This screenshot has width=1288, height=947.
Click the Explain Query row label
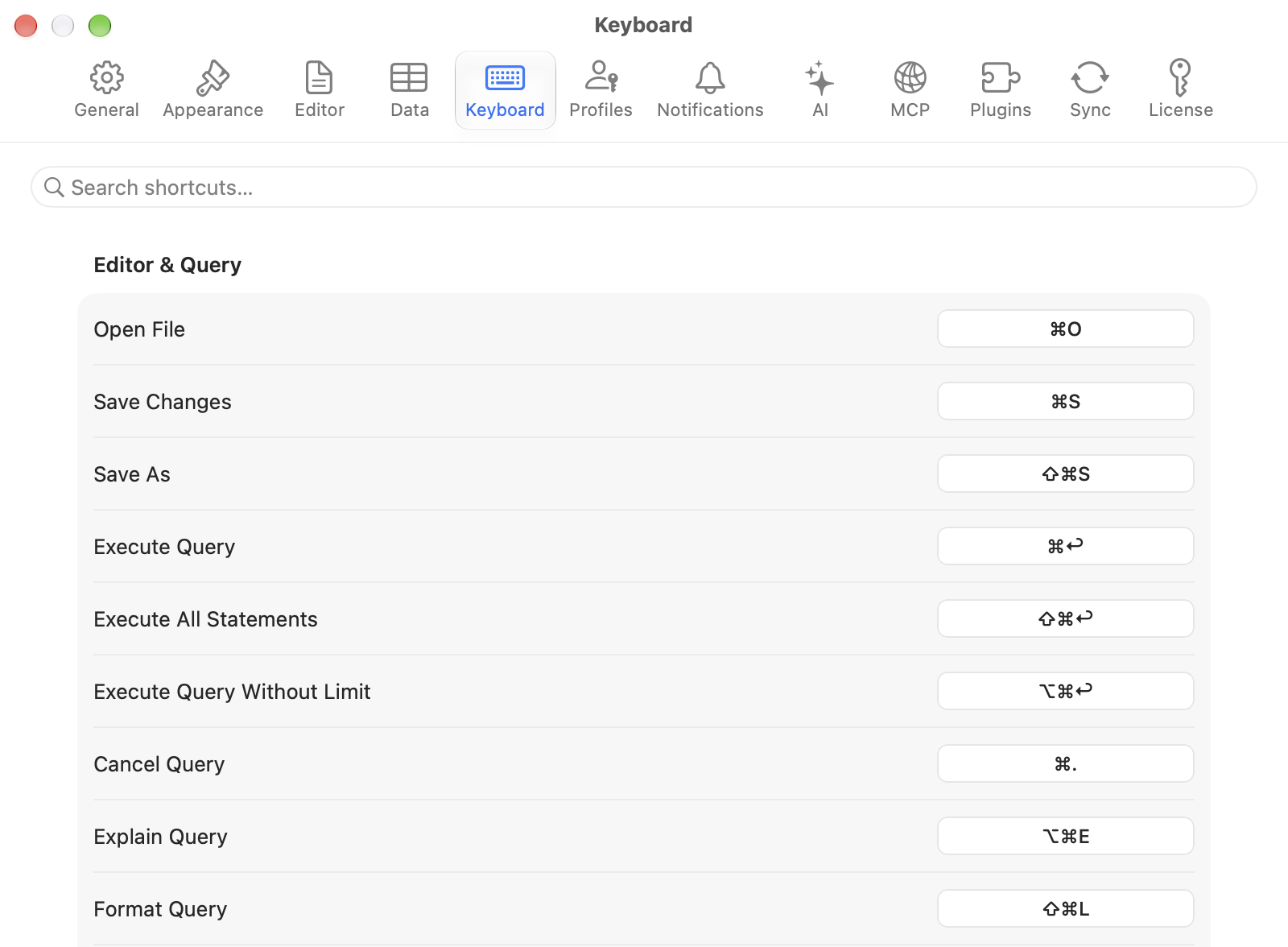[160, 837]
